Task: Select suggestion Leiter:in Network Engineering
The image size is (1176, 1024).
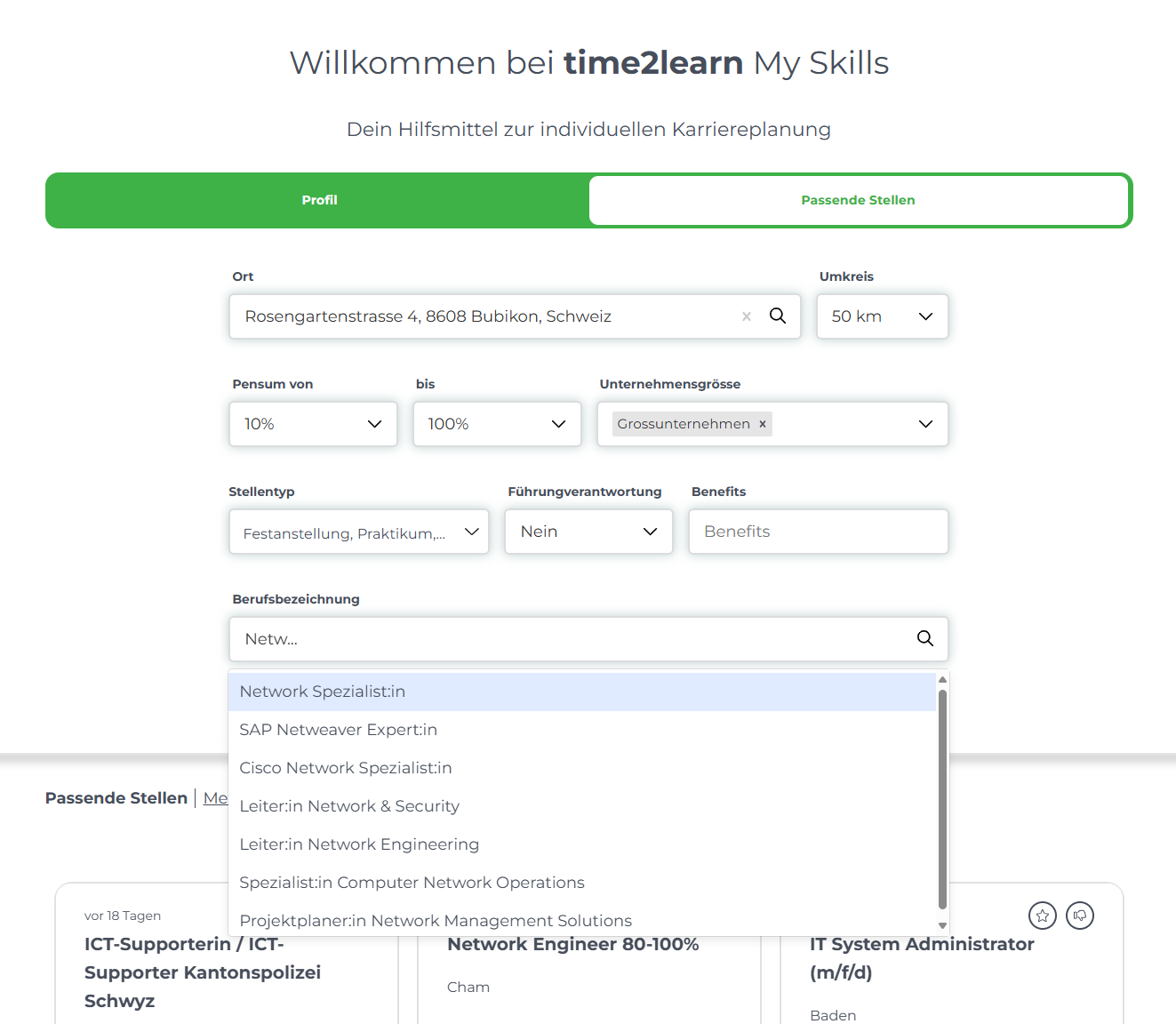Action: point(582,844)
